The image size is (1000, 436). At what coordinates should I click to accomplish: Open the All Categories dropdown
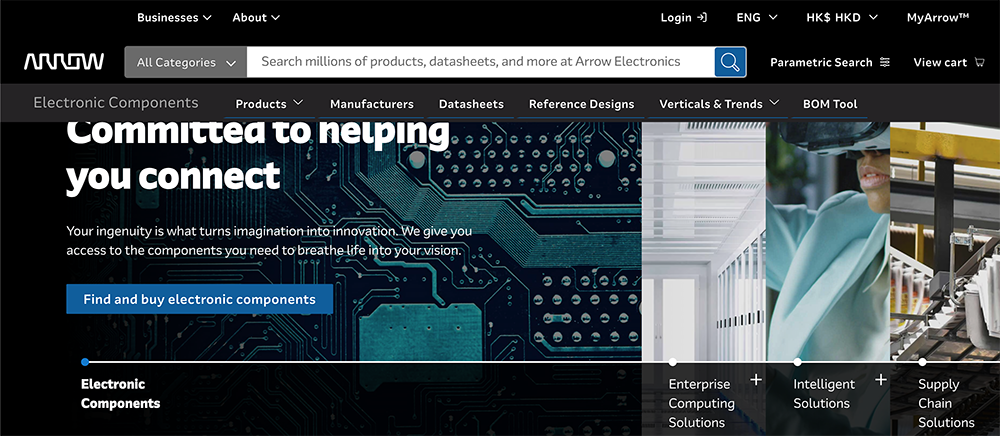(x=186, y=62)
